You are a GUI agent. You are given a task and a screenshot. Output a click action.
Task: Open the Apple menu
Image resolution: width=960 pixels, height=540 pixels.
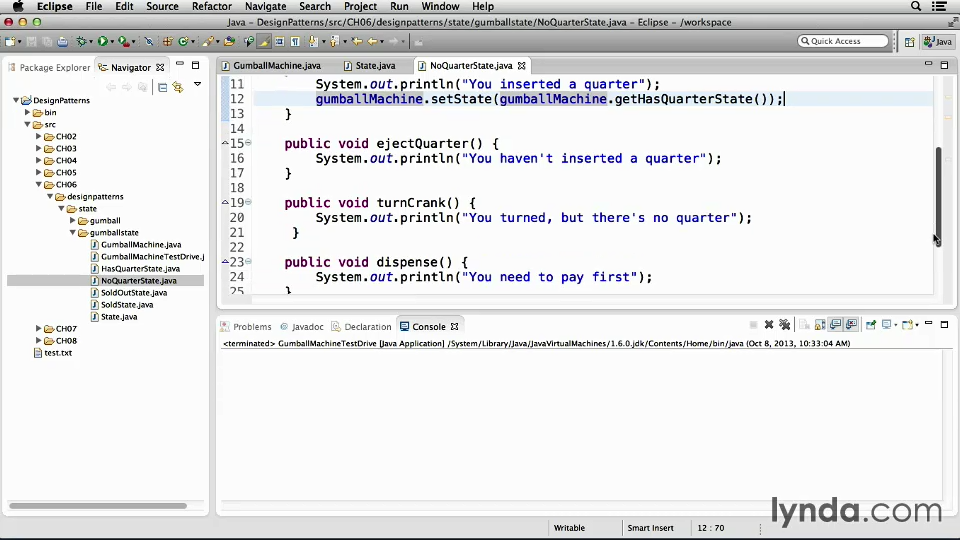point(18,6)
